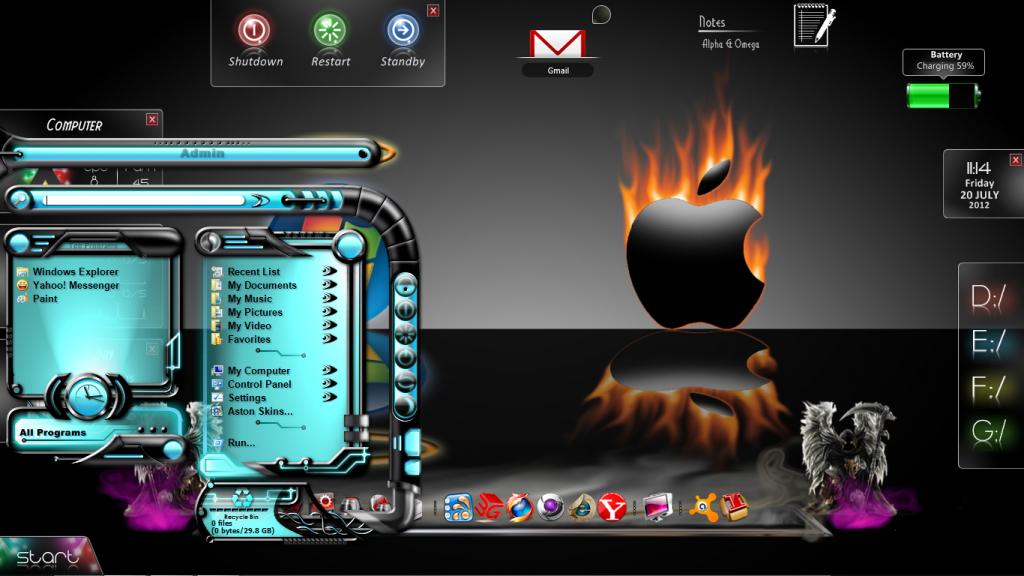Image resolution: width=1024 pixels, height=576 pixels.
Task: Click the 20 JULY date text
Action: (979, 195)
